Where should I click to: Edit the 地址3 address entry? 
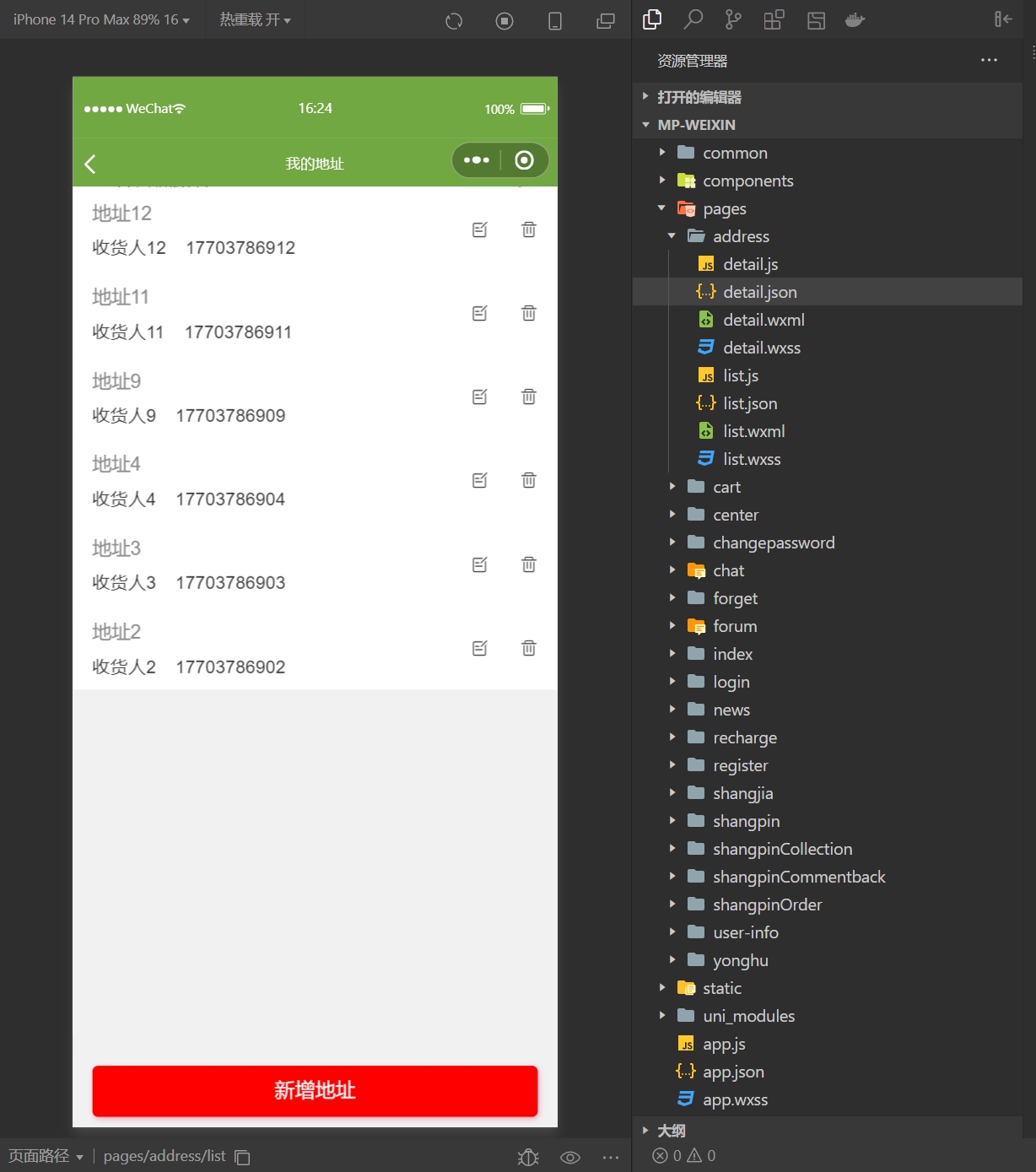(479, 564)
